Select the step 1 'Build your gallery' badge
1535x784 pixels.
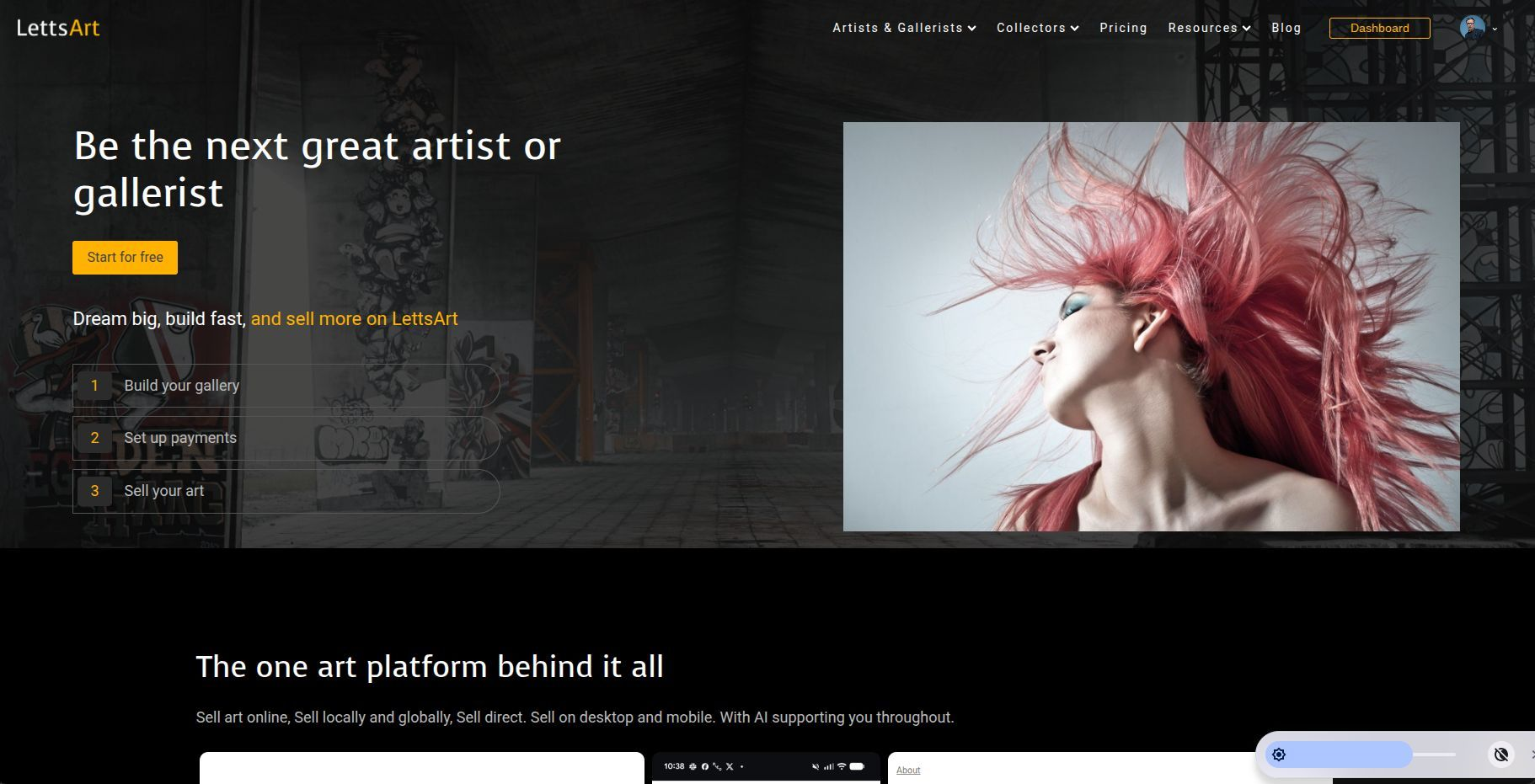click(x=95, y=386)
